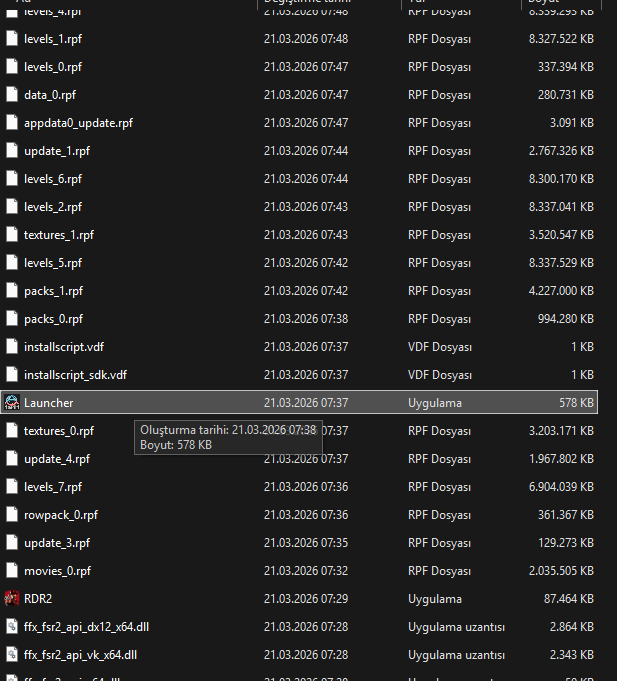
Task: Click the ffx_fsr2_api_dx12_x64.dll file icon
Action: click(x=12, y=626)
